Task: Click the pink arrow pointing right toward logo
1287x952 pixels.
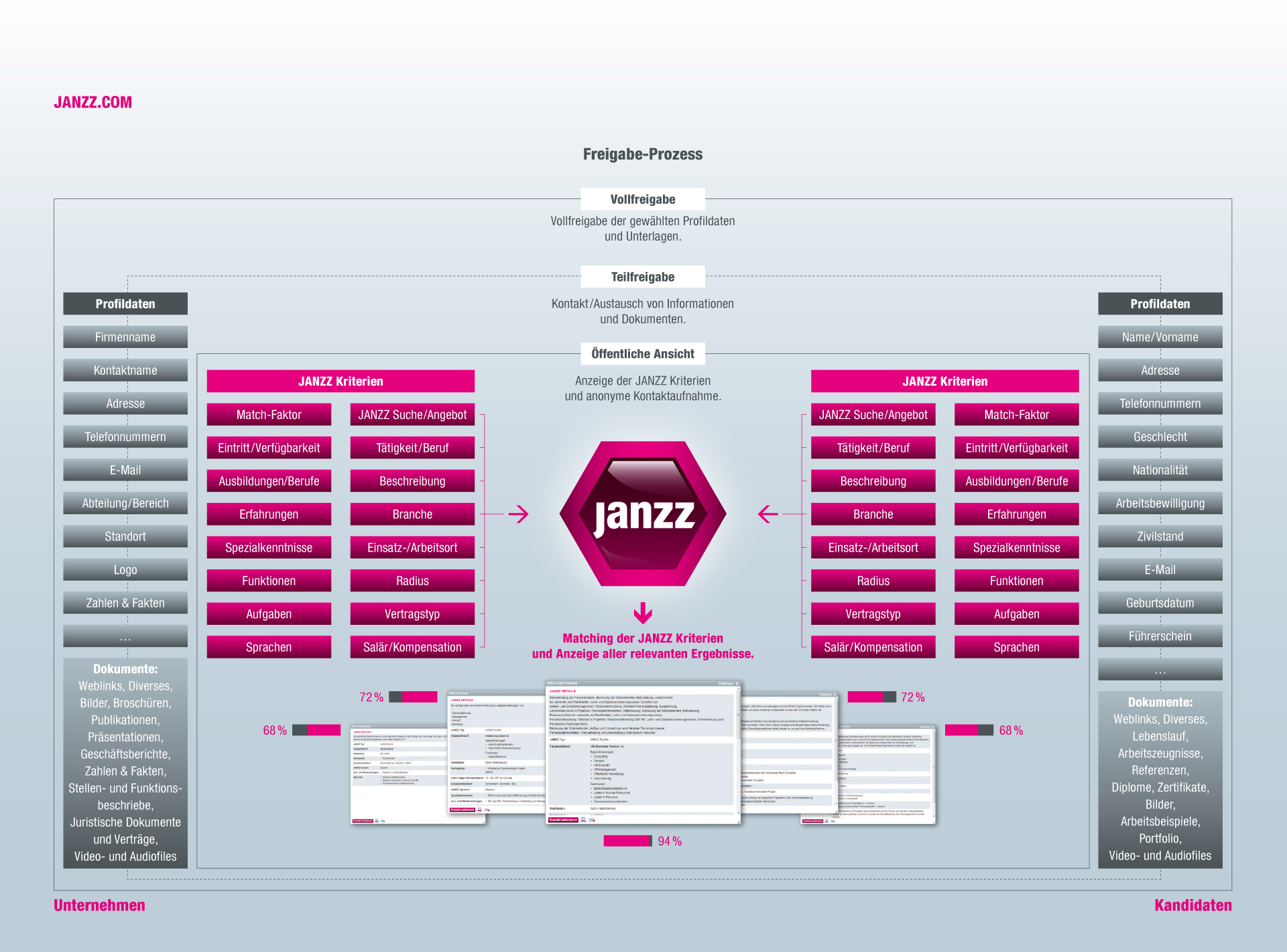Action: [x=518, y=514]
